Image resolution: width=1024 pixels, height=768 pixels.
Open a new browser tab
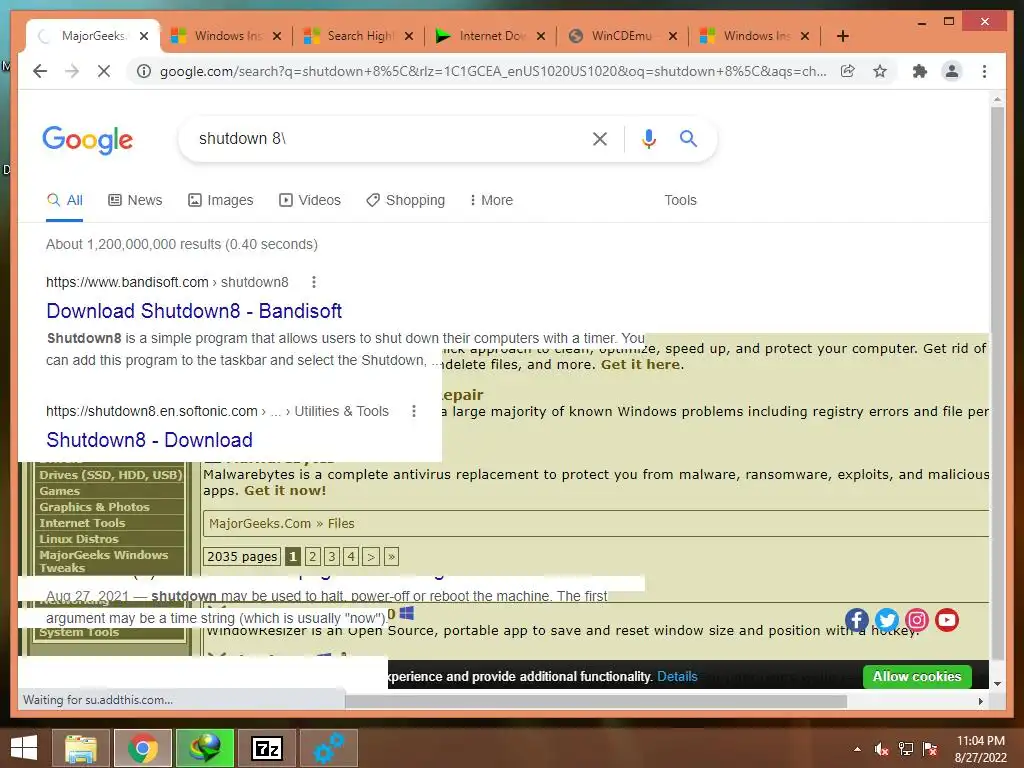tap(842, 36)
